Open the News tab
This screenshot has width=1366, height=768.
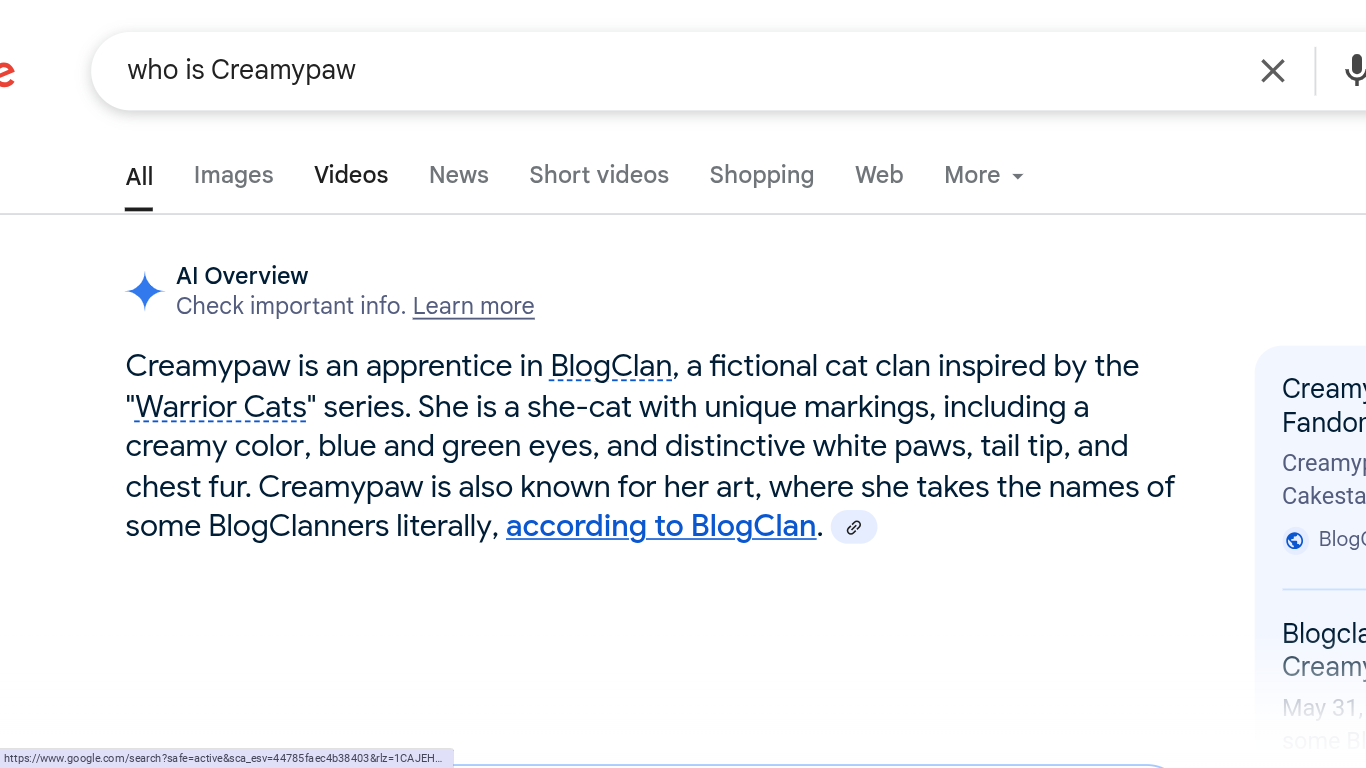[x=459, y=175]
